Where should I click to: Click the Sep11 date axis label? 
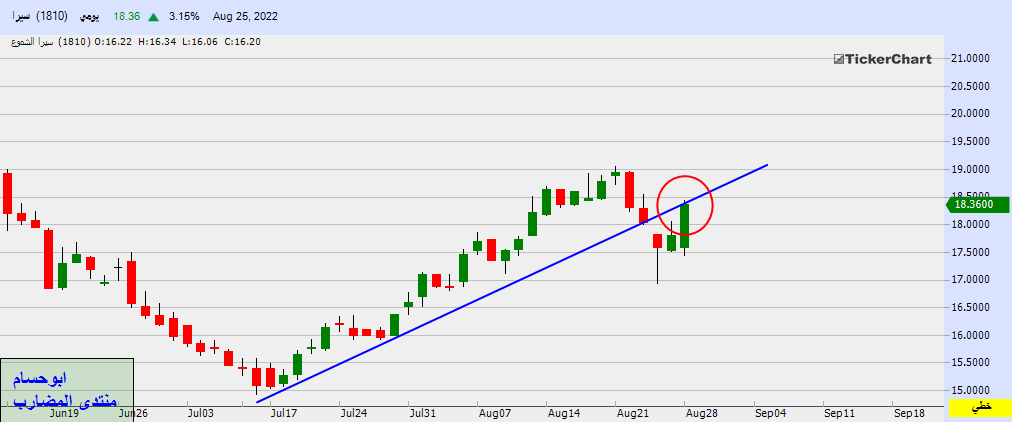coord(839,412)
